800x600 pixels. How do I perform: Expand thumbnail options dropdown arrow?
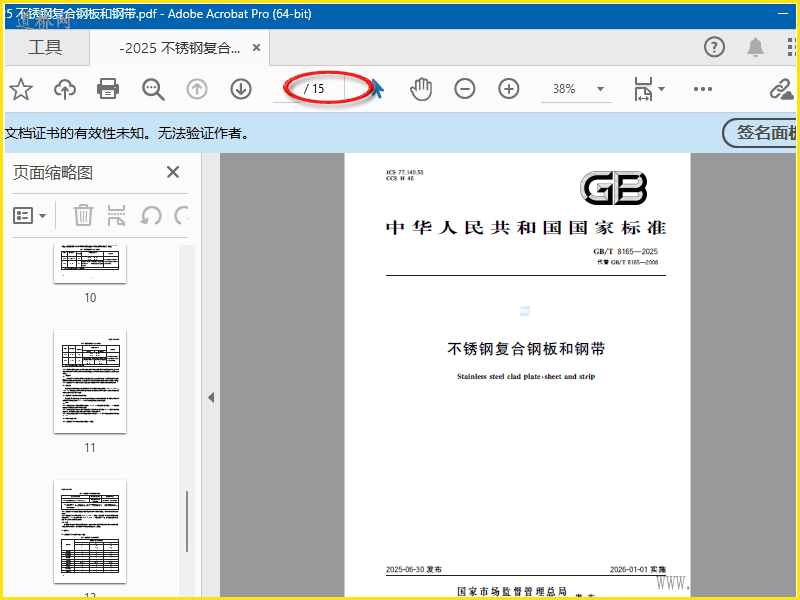point(43,216)
